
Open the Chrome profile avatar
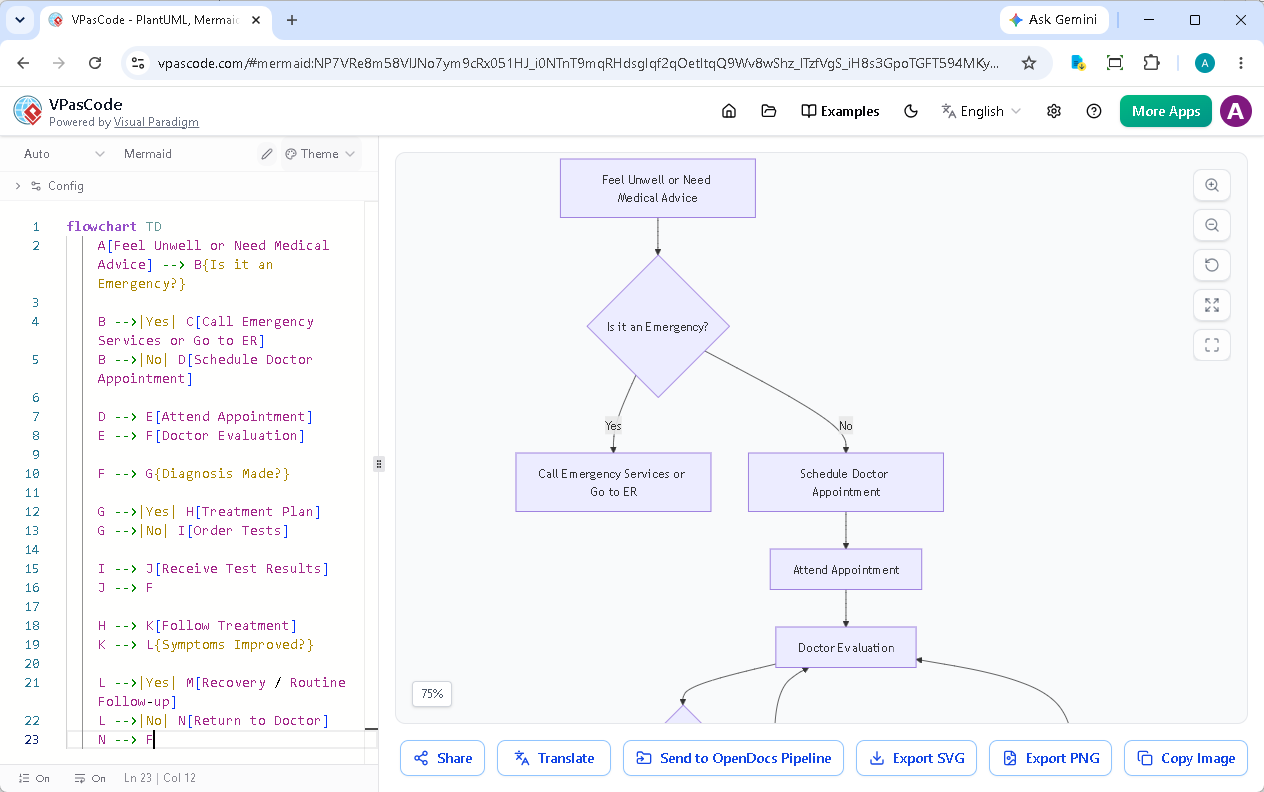[x=1205, y=63]
